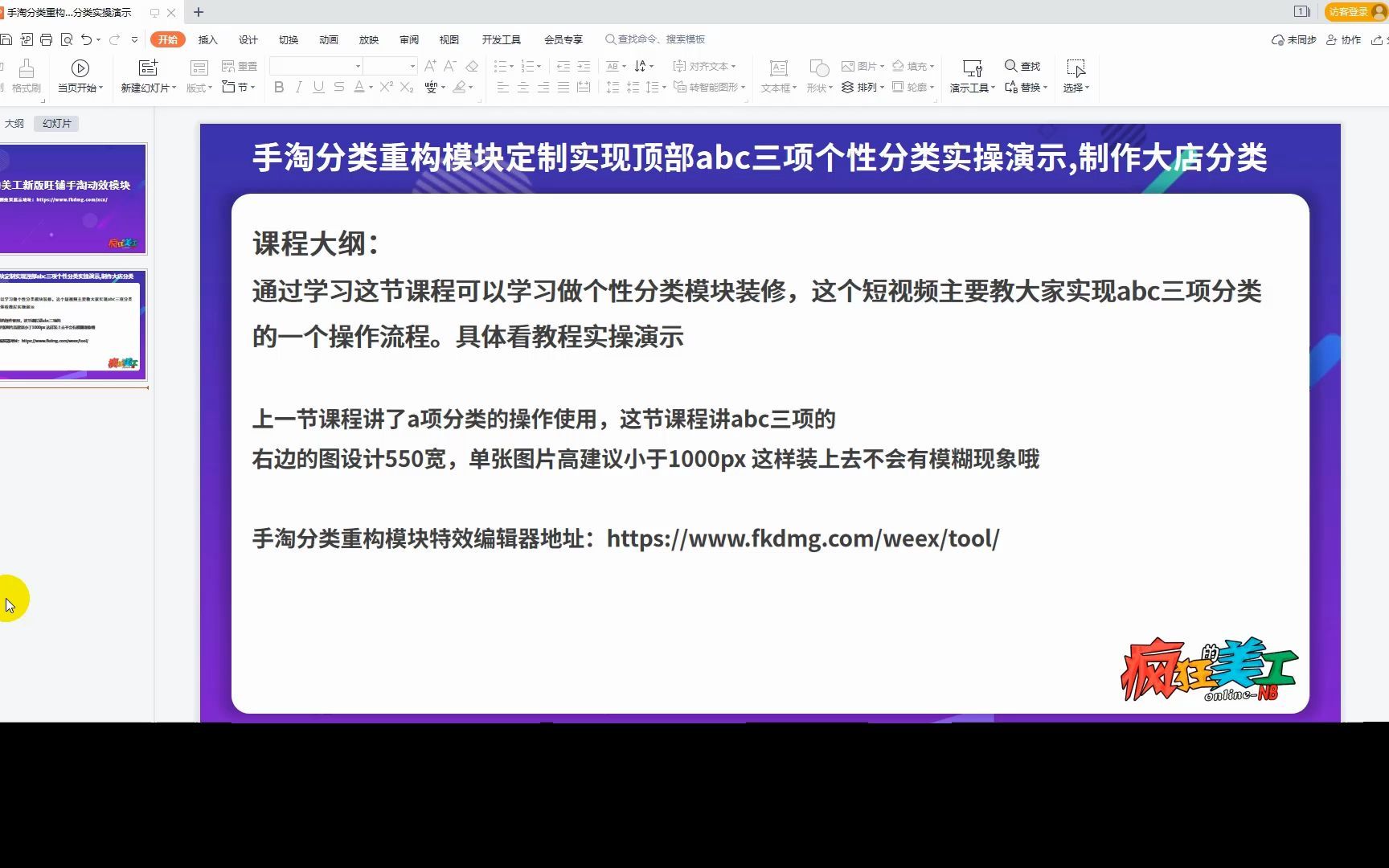Open font color A swatch

point(359,87)
